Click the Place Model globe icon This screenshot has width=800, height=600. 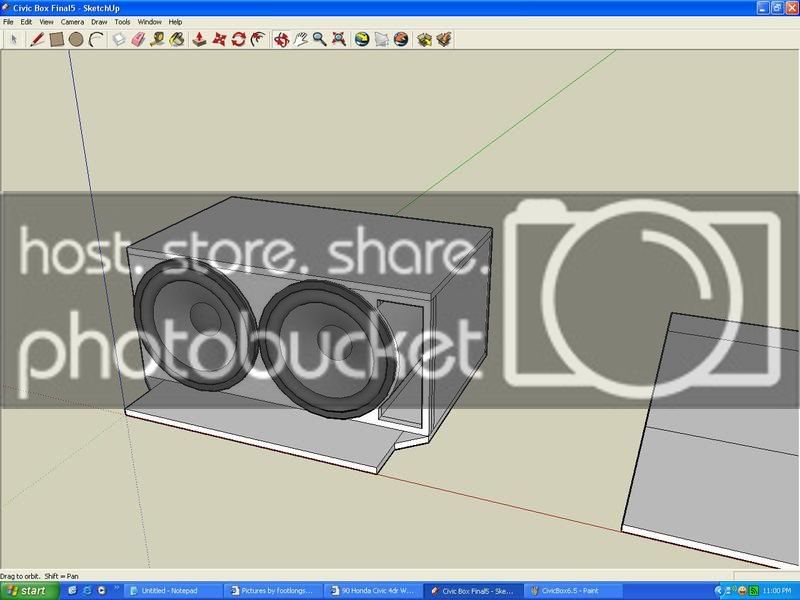(x=401, y=39)
